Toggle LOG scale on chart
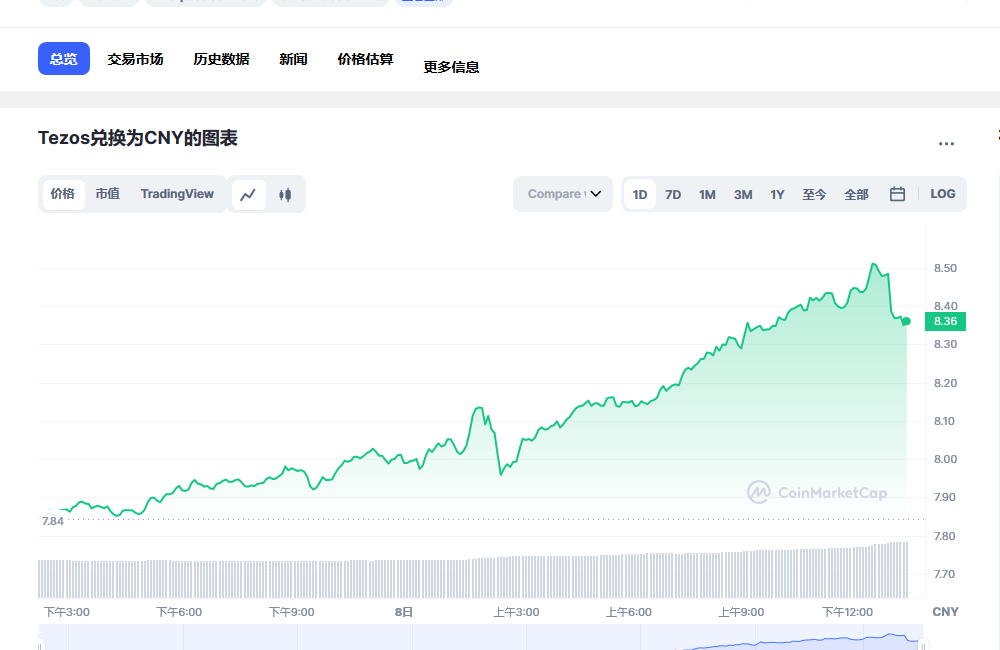This screenshot has height=650, width=1000. click(943, 194)
